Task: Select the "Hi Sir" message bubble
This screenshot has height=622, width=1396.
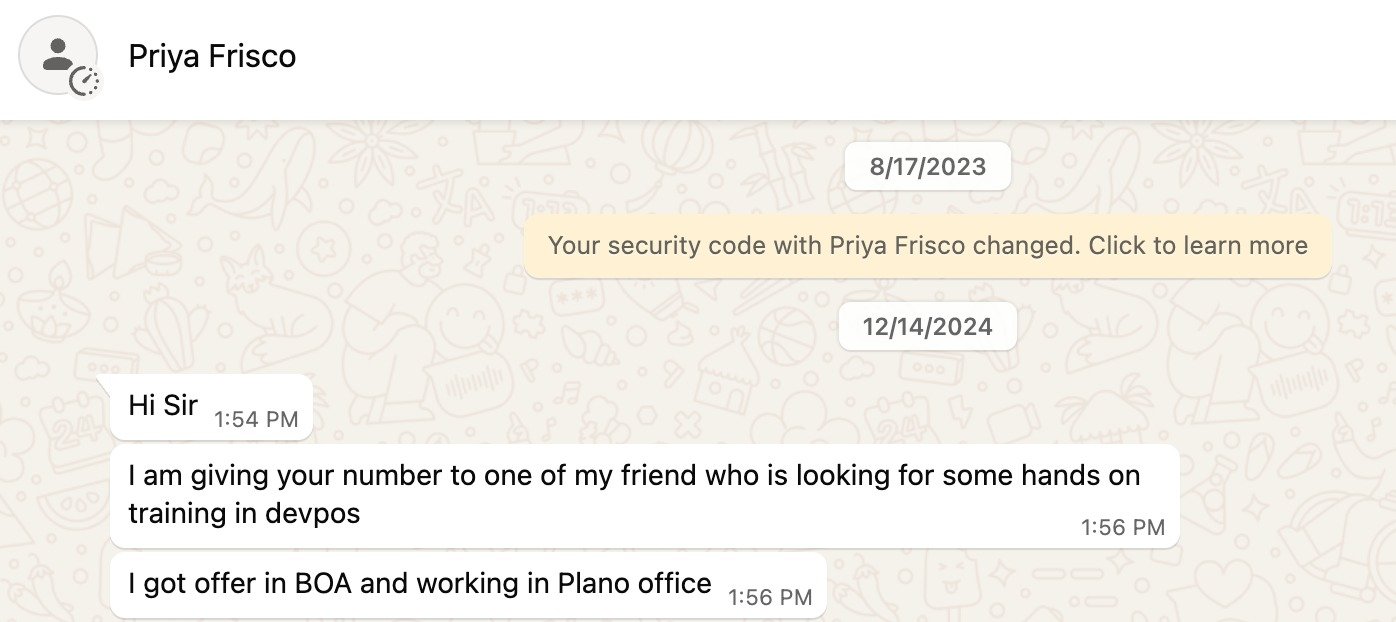Action: tap(211, 407)
